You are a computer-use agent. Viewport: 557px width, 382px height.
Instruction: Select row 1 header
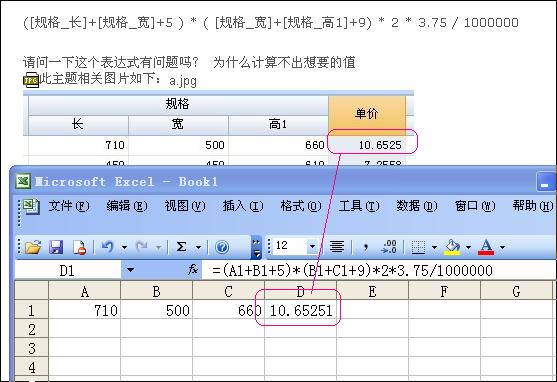click(x=31, y=310)
